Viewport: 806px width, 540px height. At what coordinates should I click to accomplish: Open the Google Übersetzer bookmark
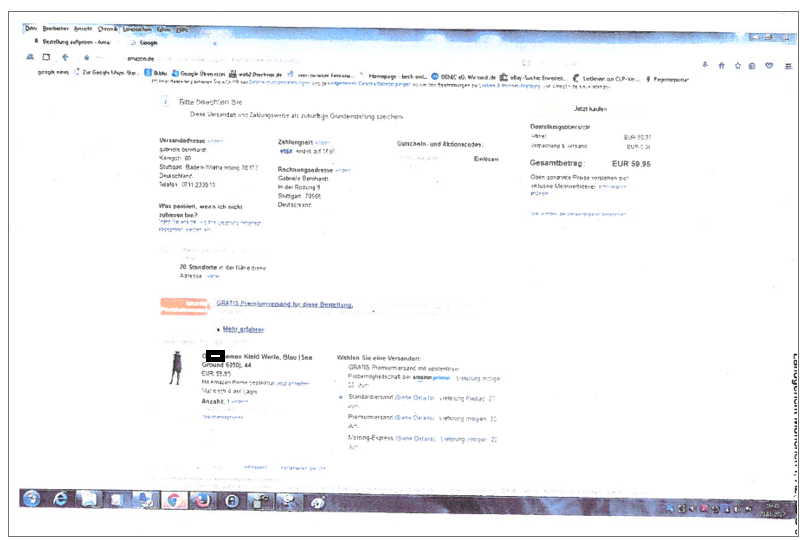click(x=198, y=73)
